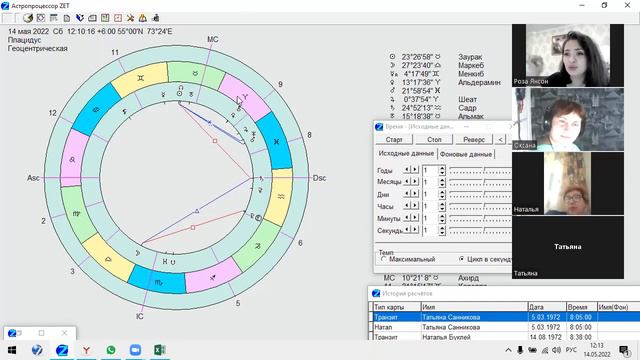640x360 pixels.
Task: Click Роза Яксон video thumbnail
Action: [568, 55]
